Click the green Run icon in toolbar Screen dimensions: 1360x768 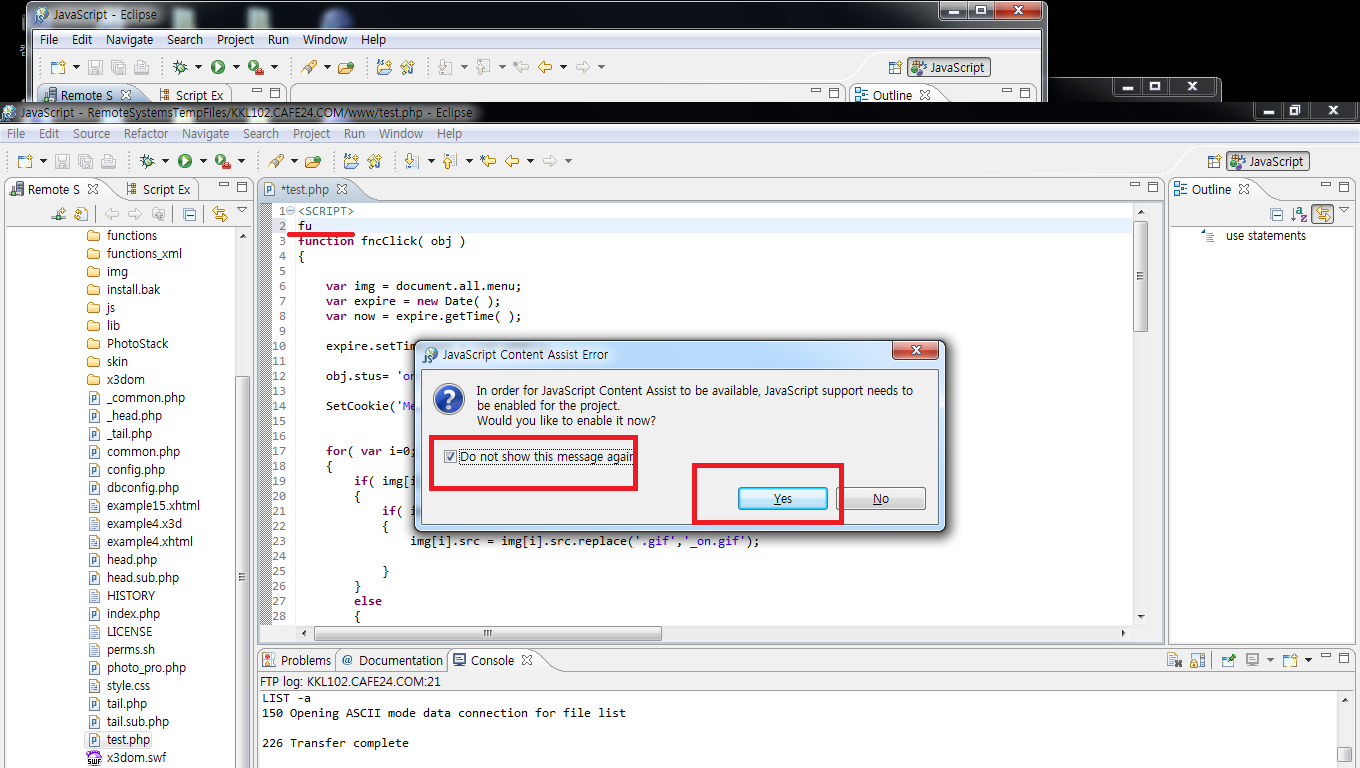[185, 161]
